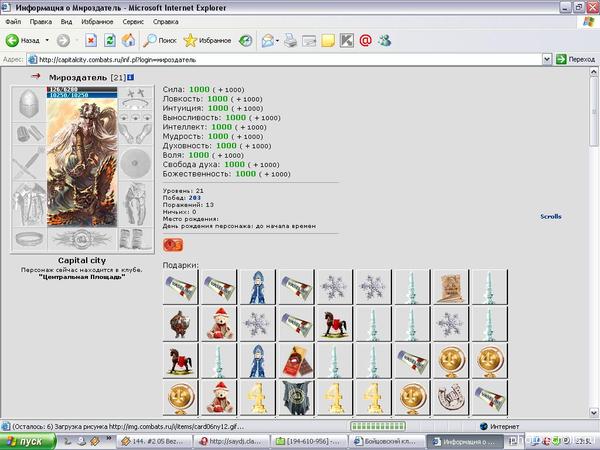Click the Scrolls link

[x=550, y=216]
